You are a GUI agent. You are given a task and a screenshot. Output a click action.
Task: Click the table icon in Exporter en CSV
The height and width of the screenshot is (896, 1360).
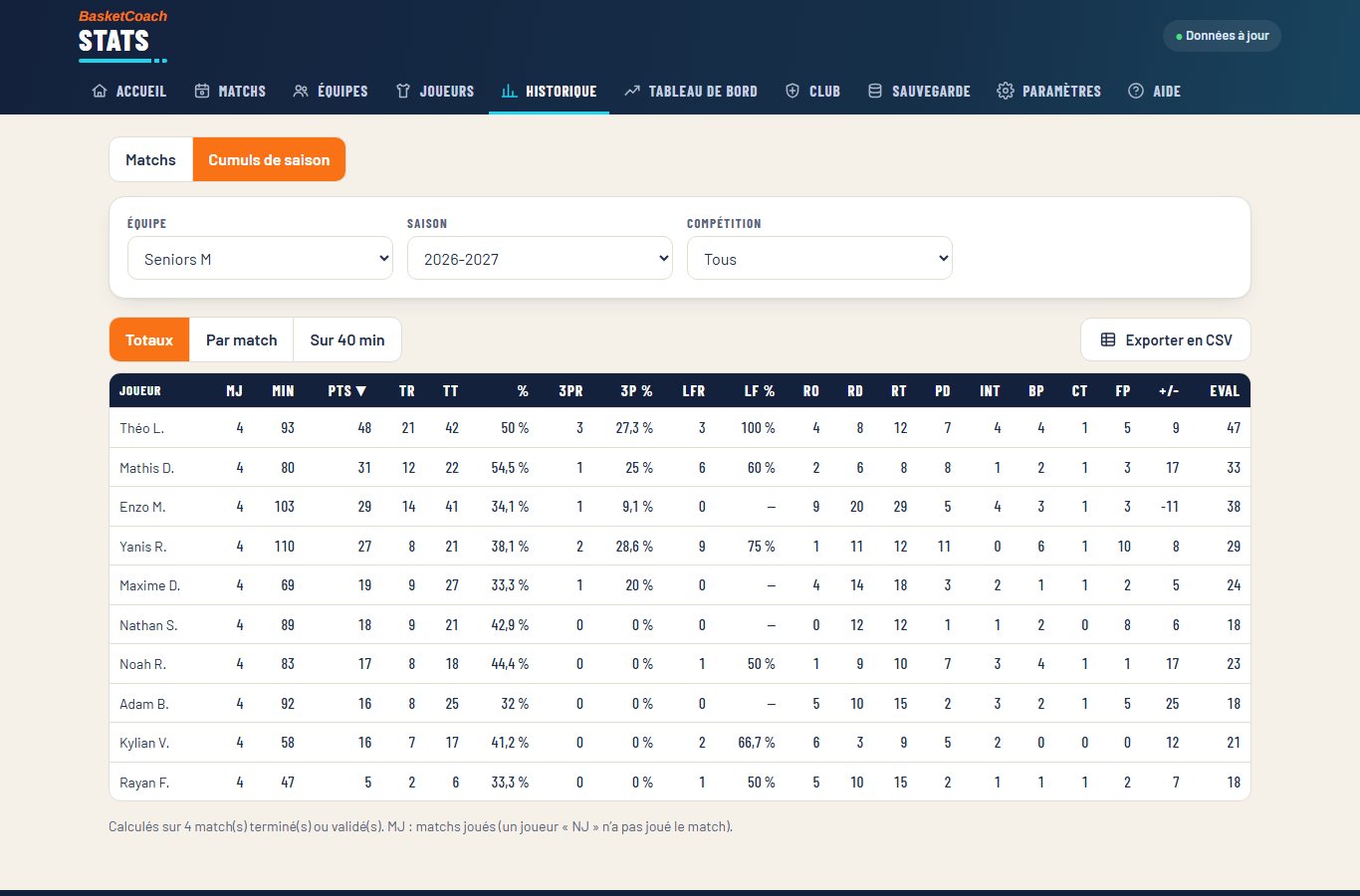coord(1108,340)
